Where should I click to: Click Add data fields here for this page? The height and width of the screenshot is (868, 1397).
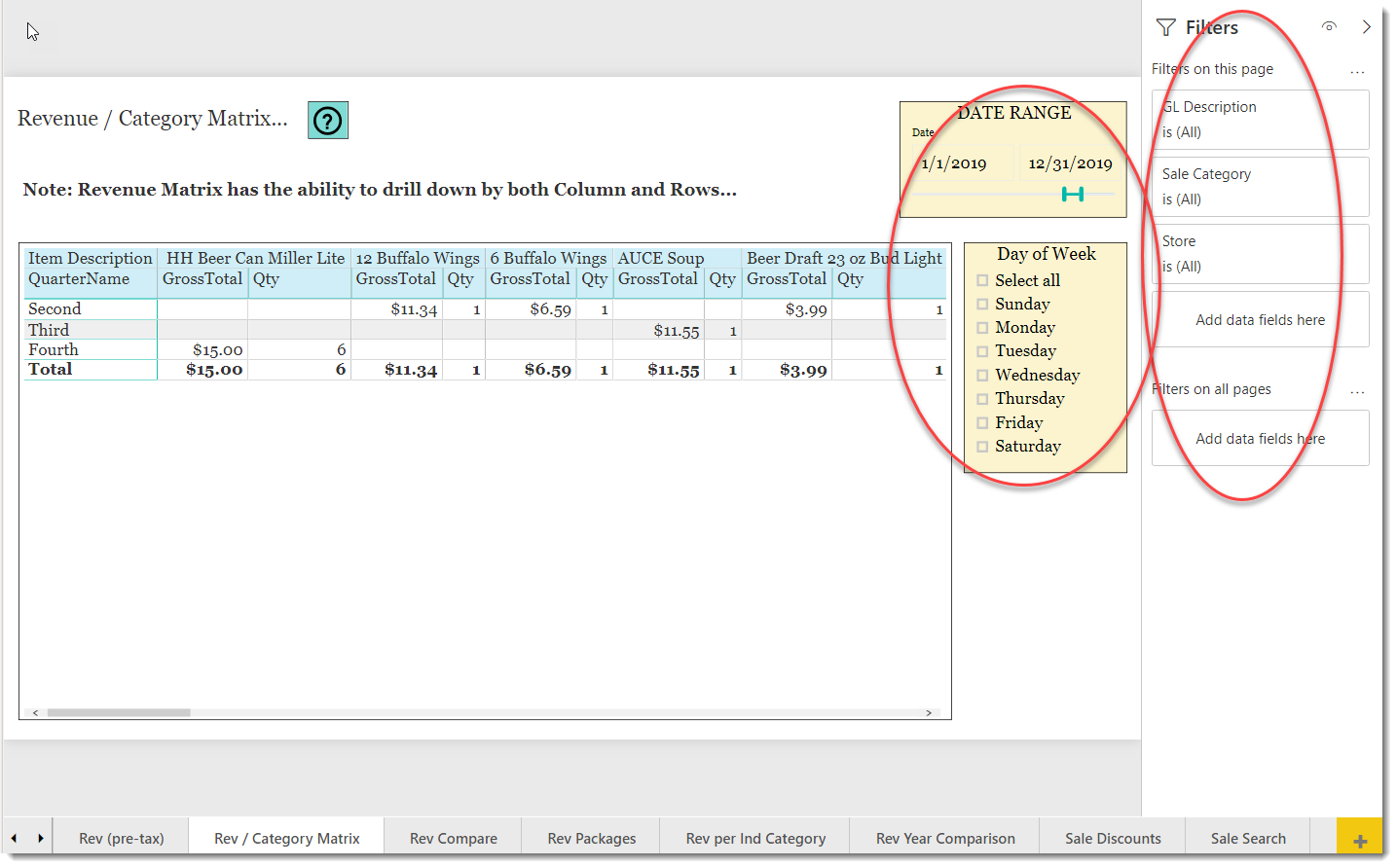(1260, 320)
